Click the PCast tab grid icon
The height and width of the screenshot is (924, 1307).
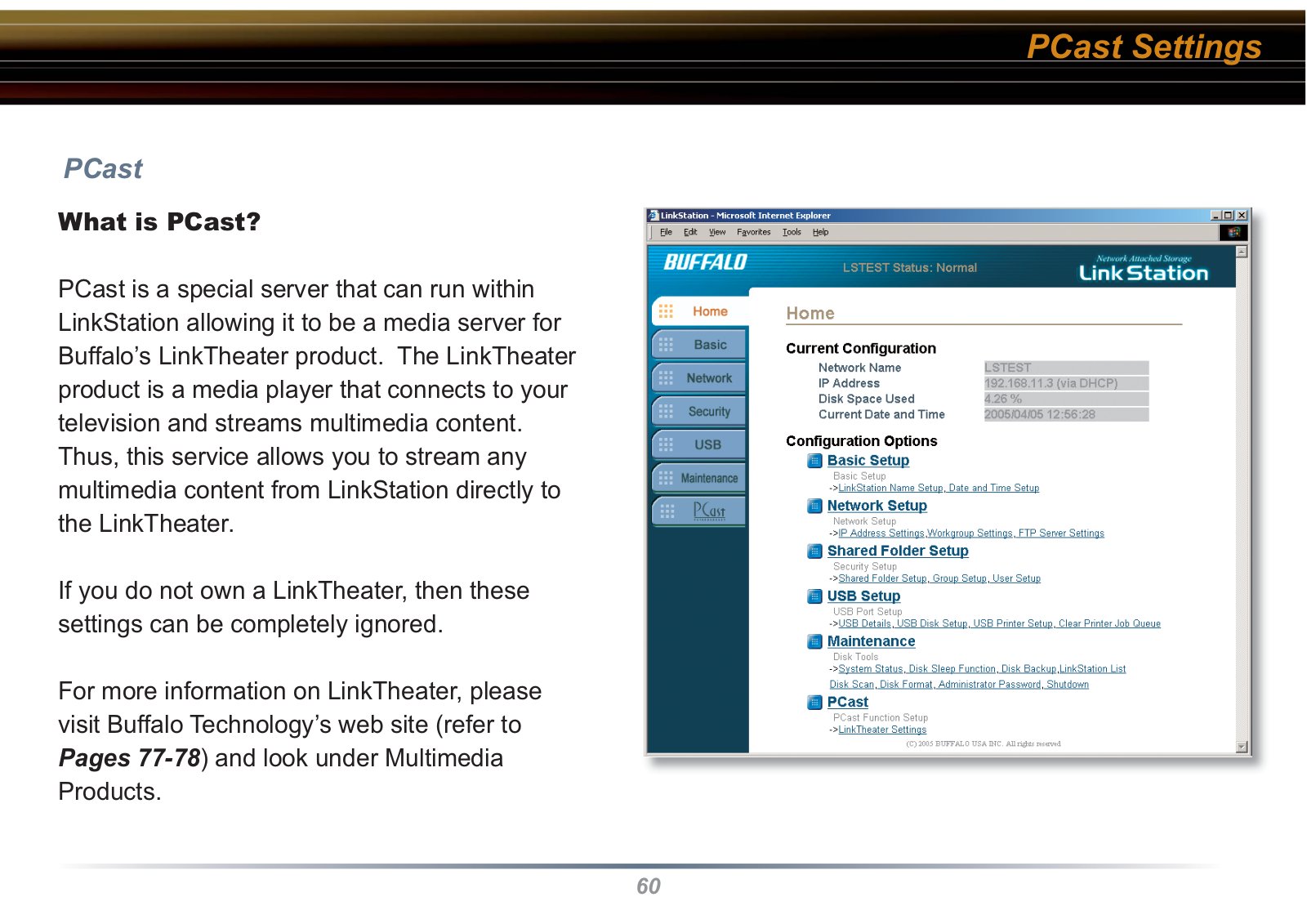667,511
